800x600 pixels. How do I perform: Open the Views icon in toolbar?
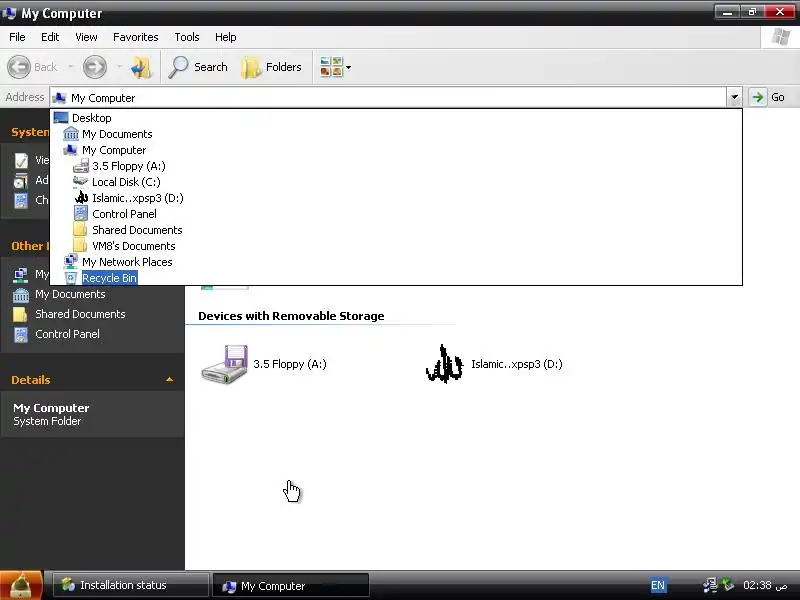(x=331, y=67)
